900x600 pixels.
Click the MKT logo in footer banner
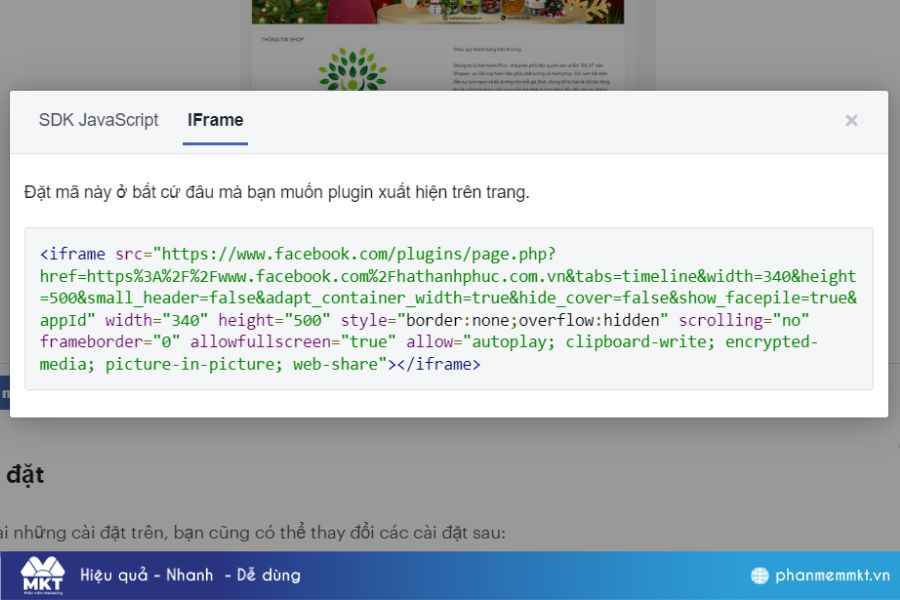point(42,575)
